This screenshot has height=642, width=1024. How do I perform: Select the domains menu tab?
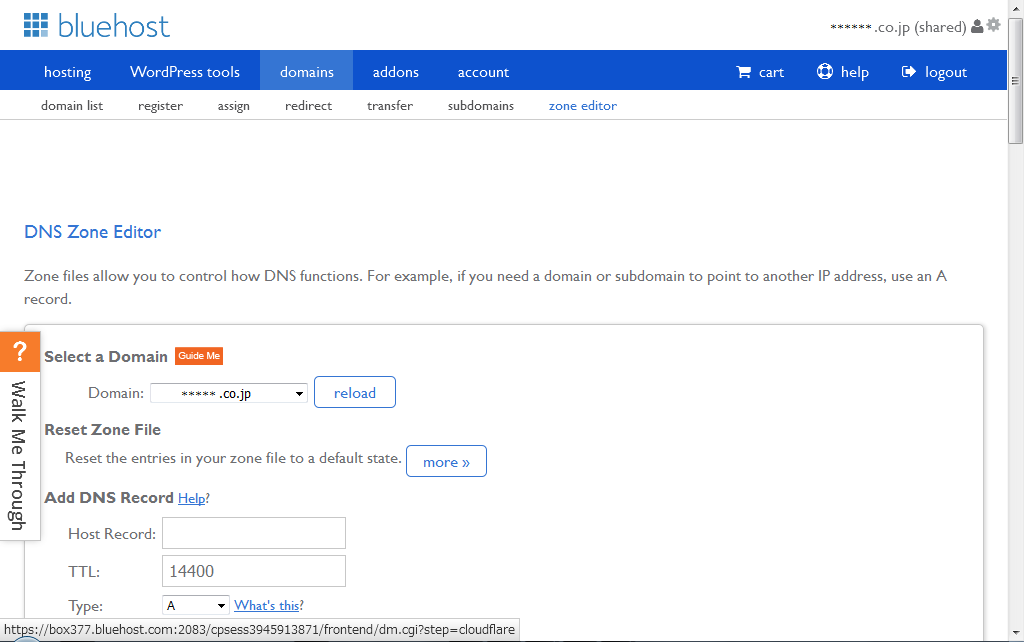point(307,71)
